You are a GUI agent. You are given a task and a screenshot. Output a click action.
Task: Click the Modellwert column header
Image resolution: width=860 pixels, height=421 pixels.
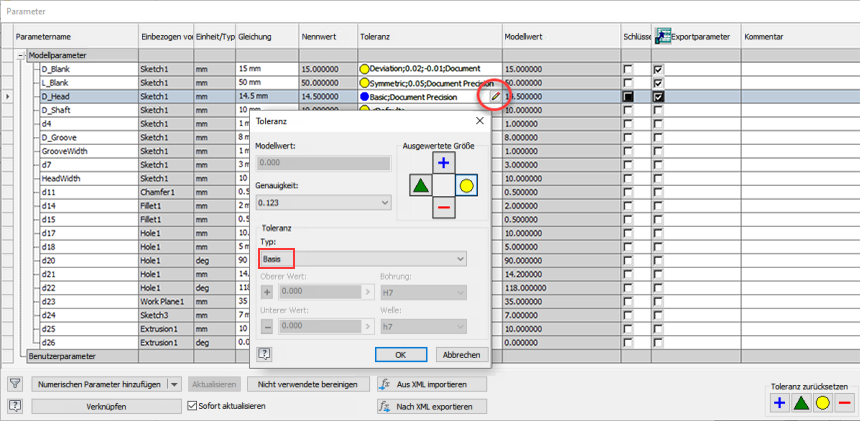(562, 36)
